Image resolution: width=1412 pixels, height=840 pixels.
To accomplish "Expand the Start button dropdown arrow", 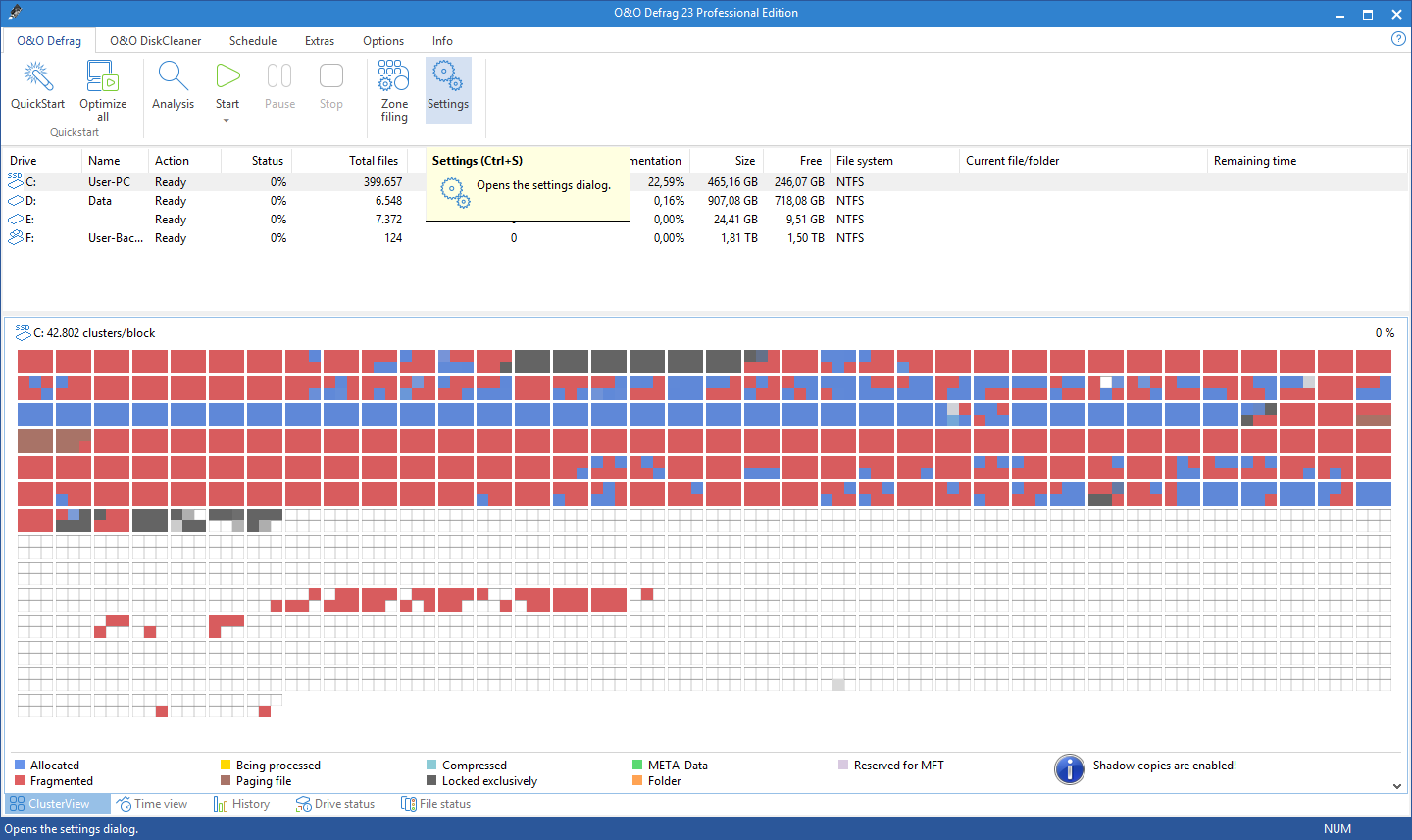I will 227,120.
